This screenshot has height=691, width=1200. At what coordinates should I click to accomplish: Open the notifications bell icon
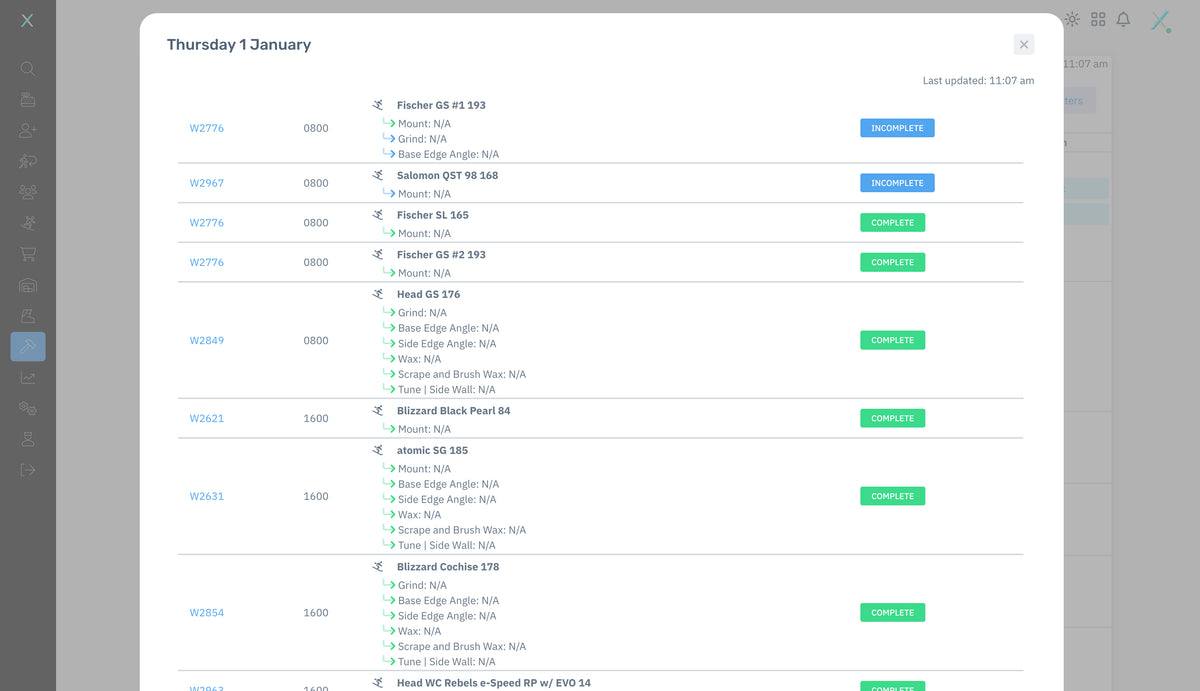(x=1123, y=19)
